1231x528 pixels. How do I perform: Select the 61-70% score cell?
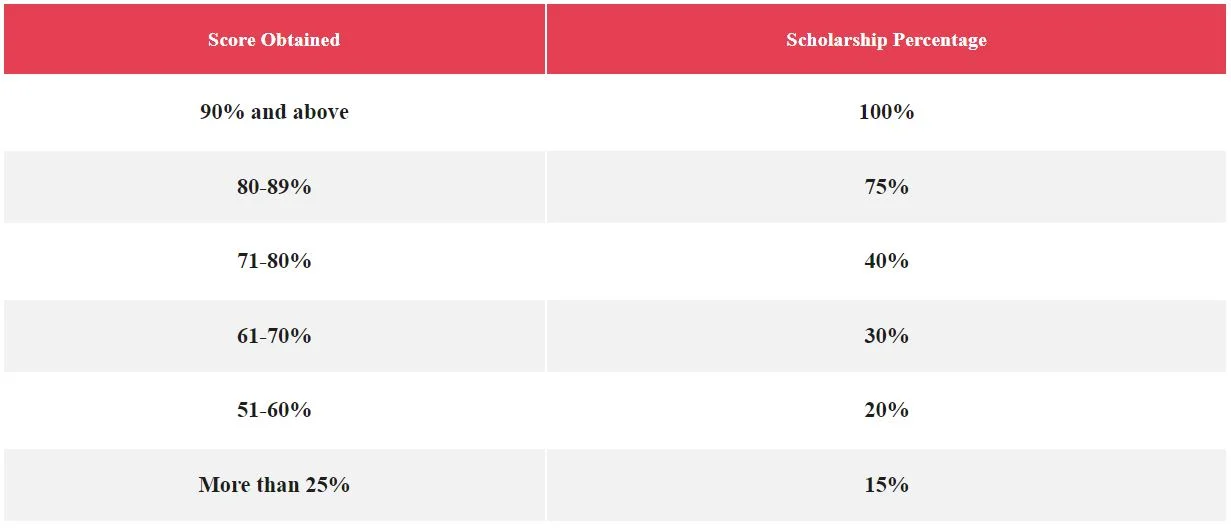pos(274,336)
